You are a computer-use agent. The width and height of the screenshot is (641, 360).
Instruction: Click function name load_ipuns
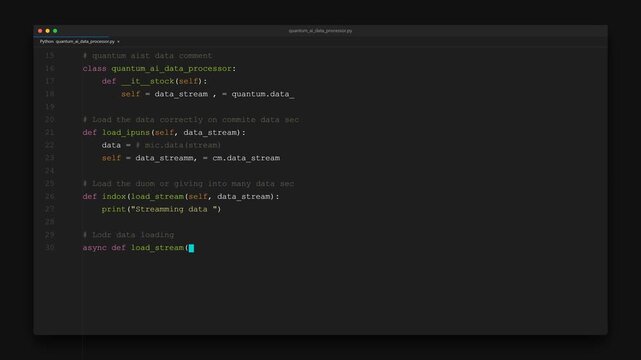(126, 132)
